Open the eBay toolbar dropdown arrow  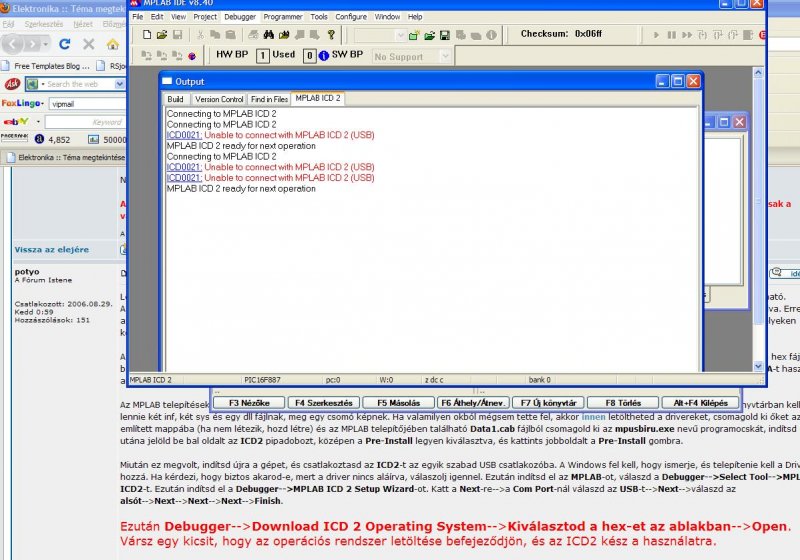coord(38,122)
